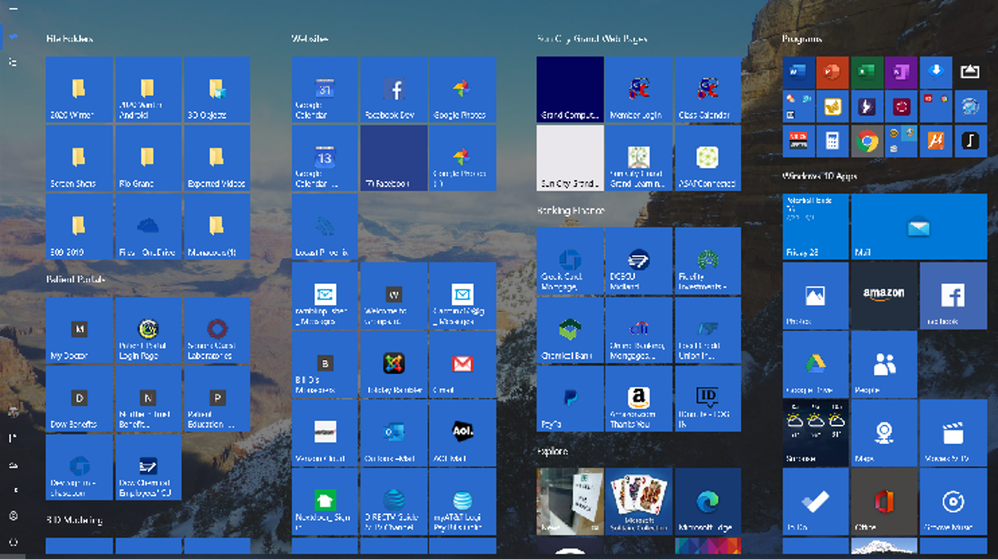Open the Weather forecast live tile

[815, 433]
